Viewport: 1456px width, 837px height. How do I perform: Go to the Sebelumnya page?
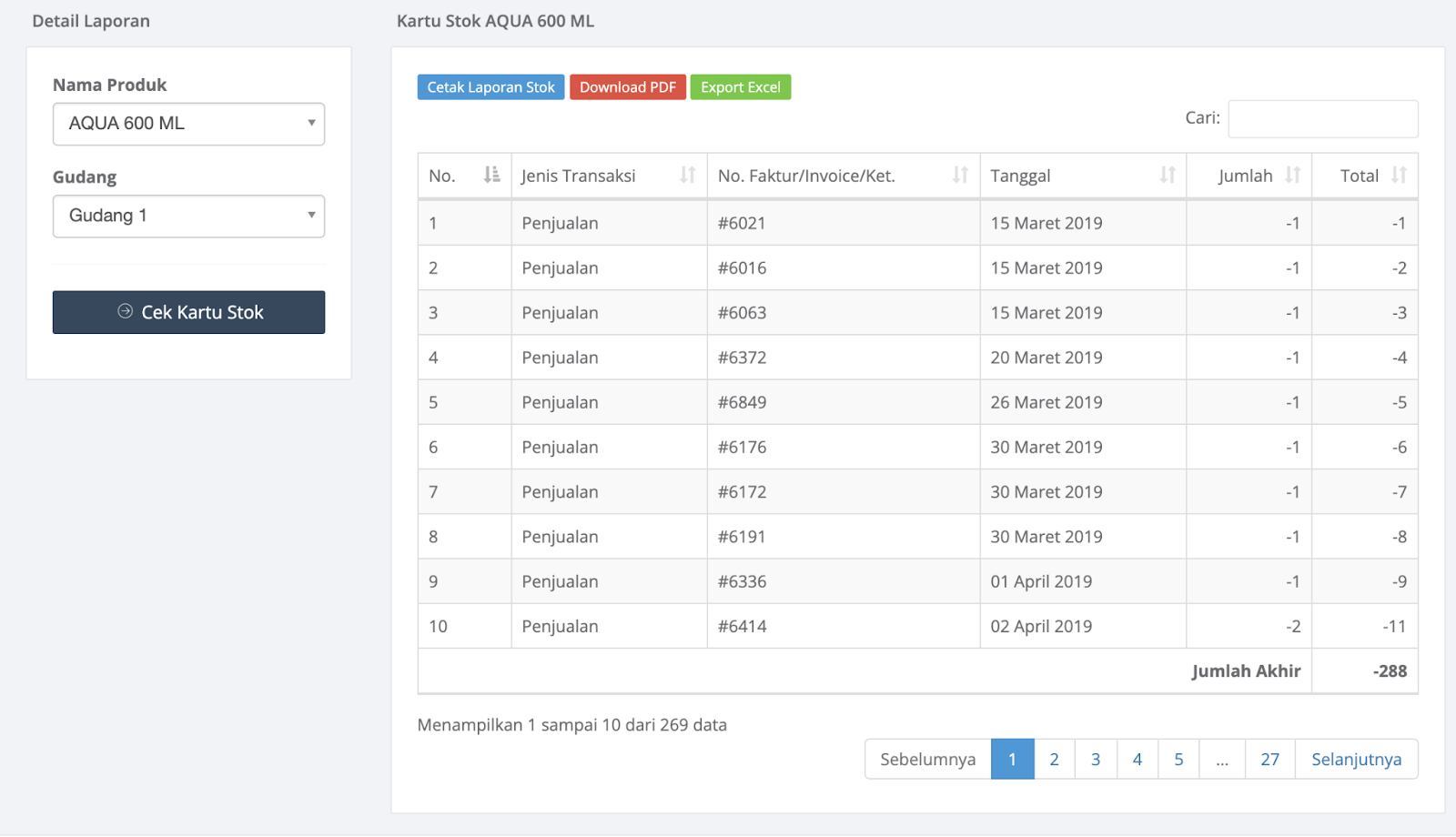tap(928, 759)
